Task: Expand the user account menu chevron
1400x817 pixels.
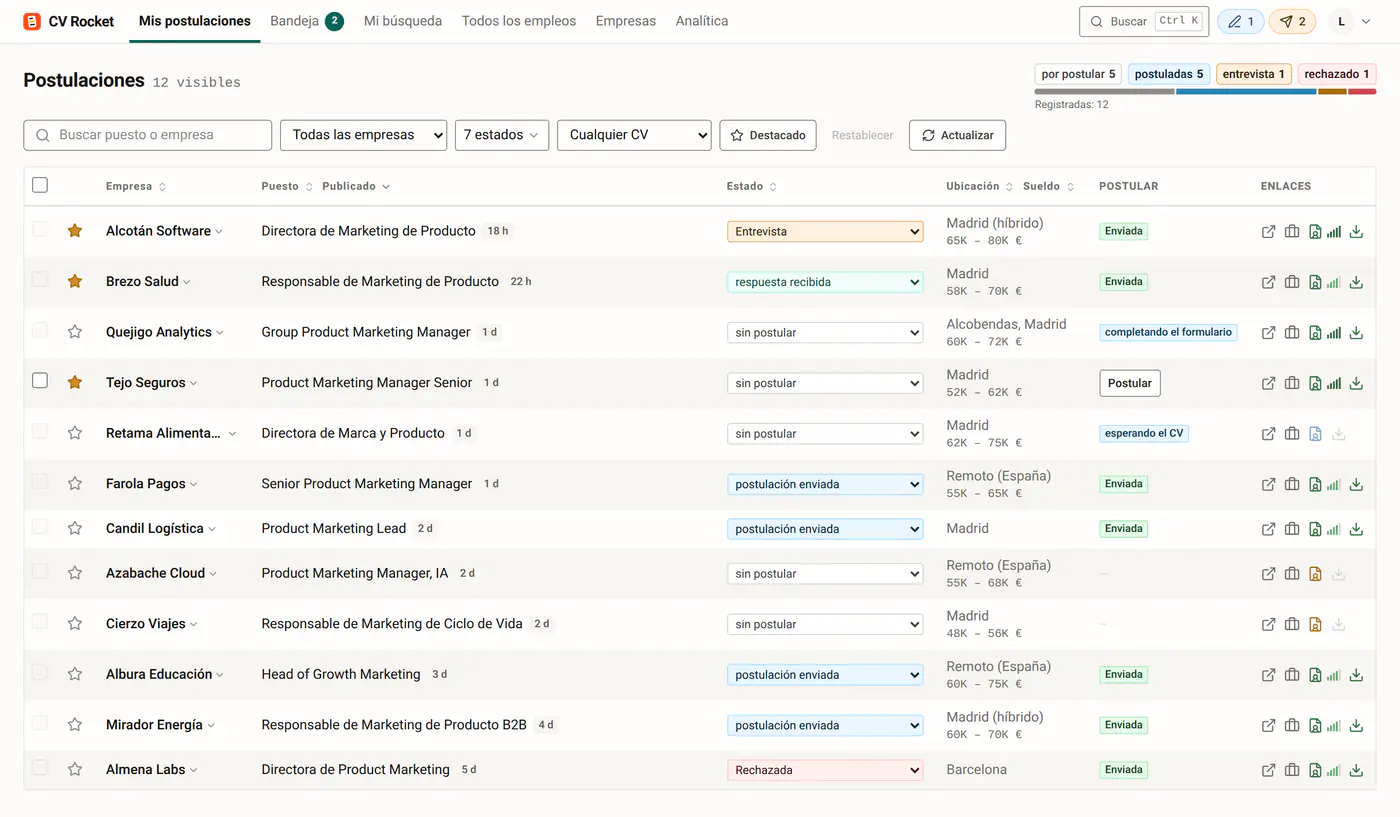Action: [x=1366, y=22]
